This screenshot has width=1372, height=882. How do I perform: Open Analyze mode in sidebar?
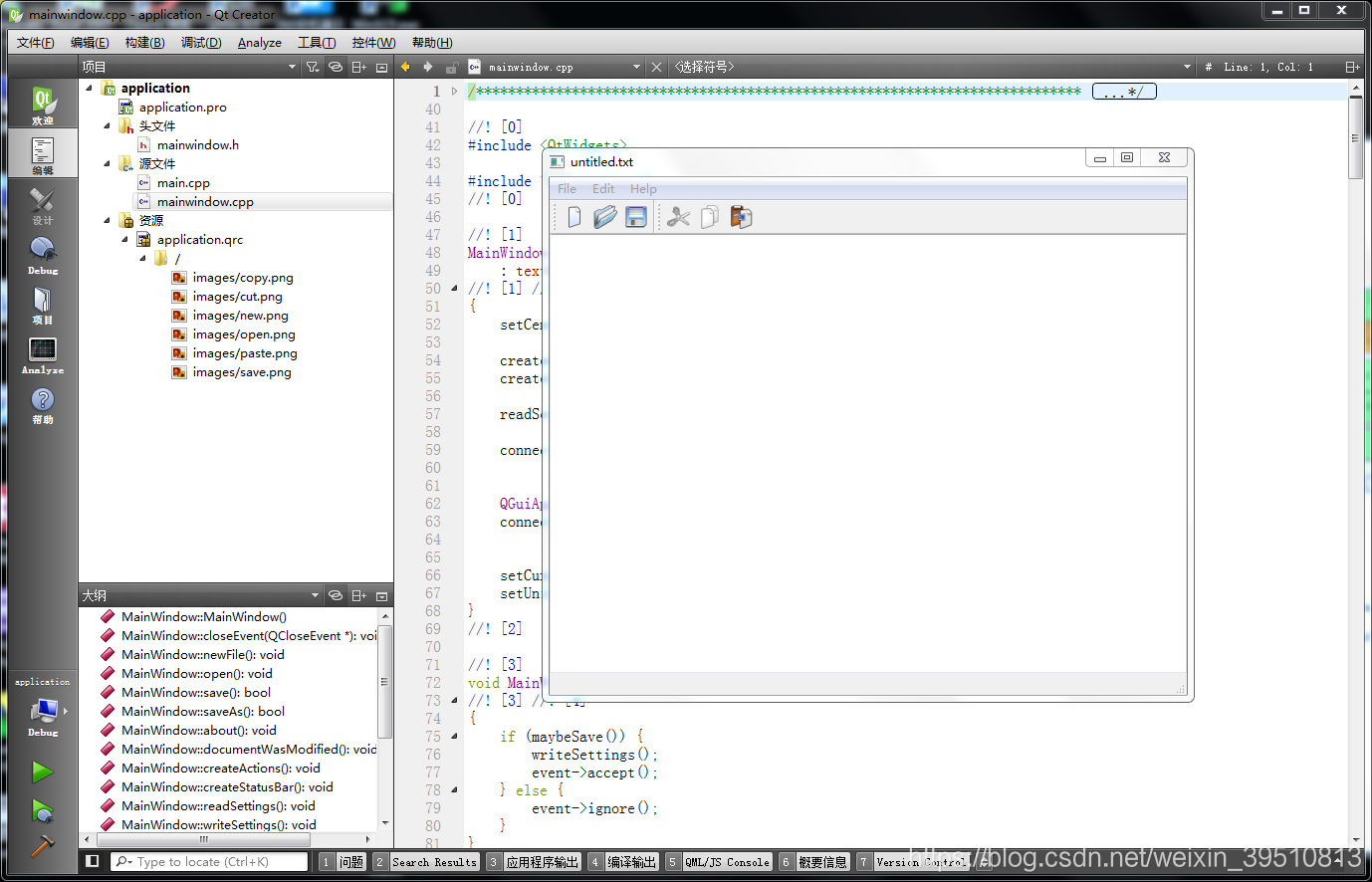(x=43, y=353)
